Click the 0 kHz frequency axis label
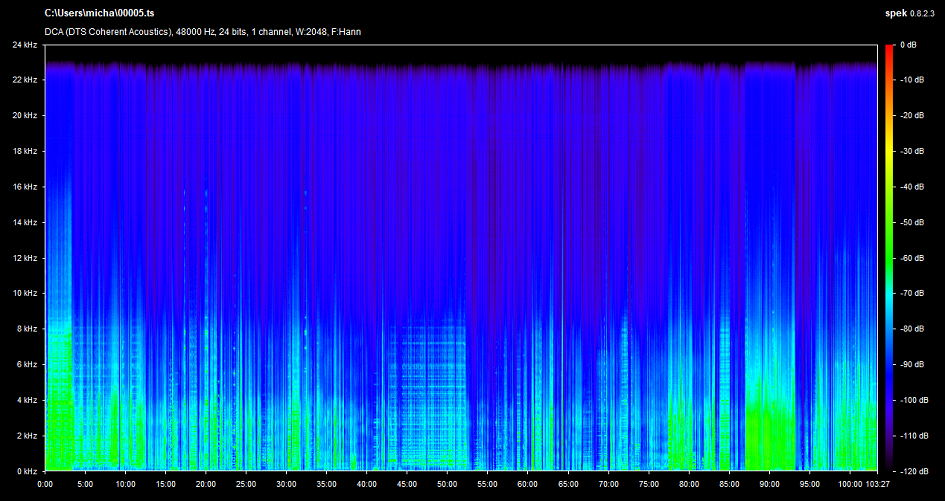 click(x=27, y=470)
